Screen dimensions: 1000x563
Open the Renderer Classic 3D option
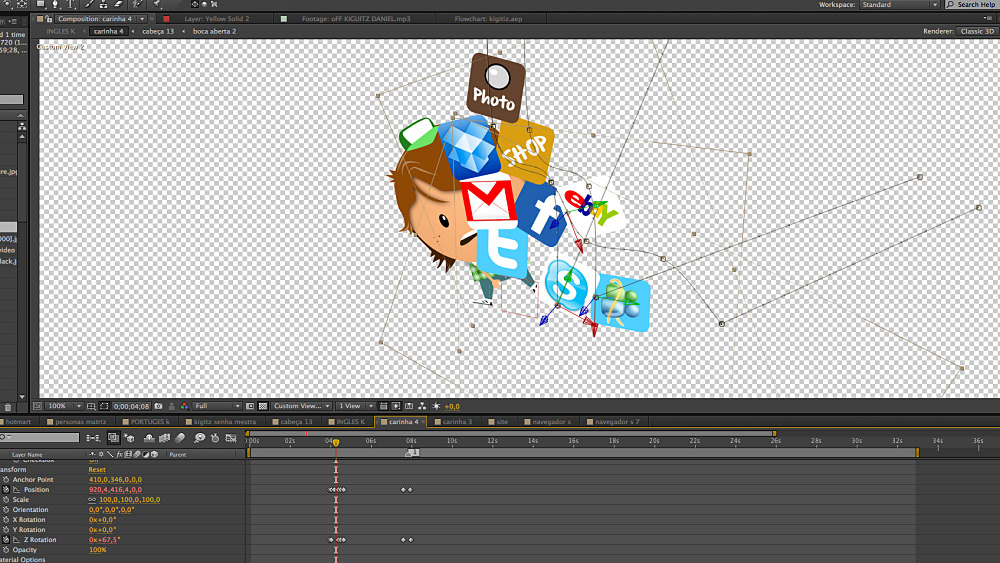pos(976,31)
